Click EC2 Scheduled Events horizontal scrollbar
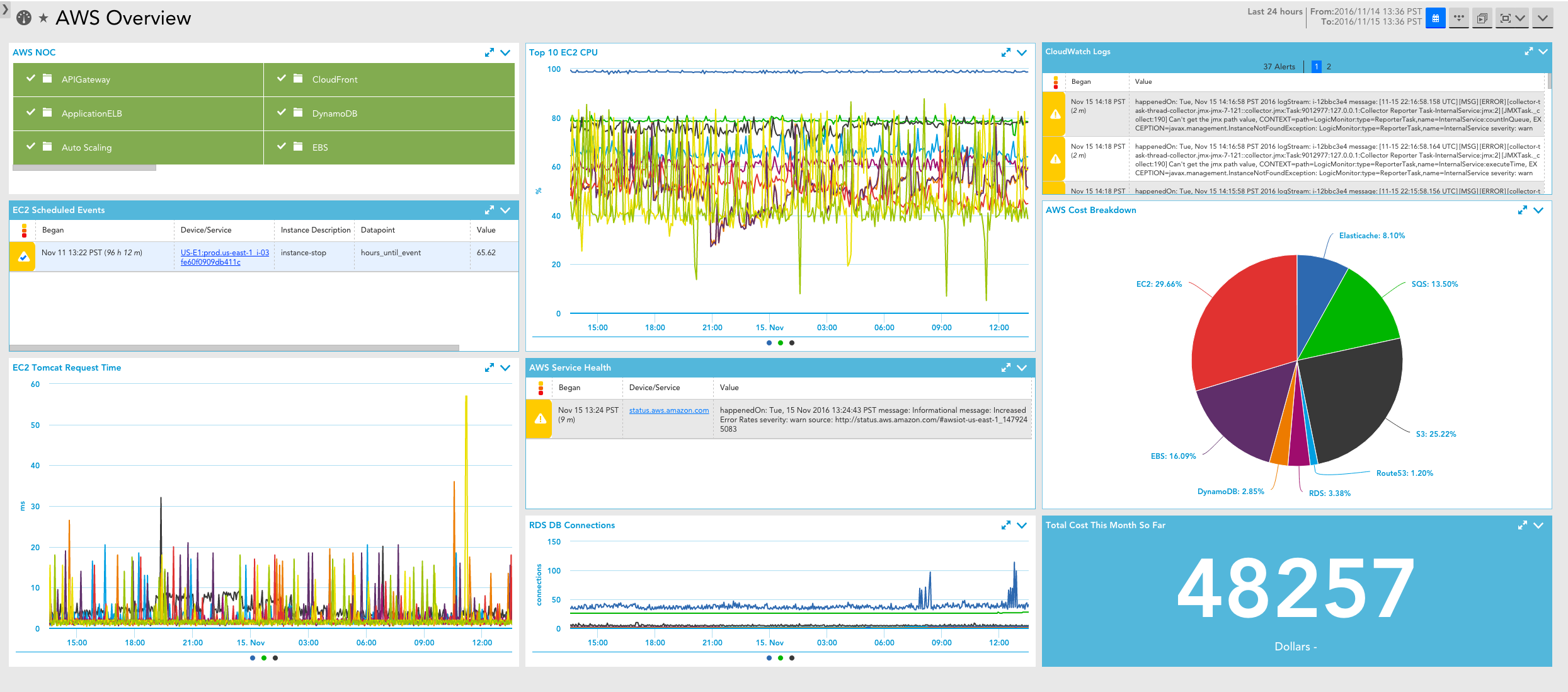1568x692 pixels. click(x=234, y=347)
